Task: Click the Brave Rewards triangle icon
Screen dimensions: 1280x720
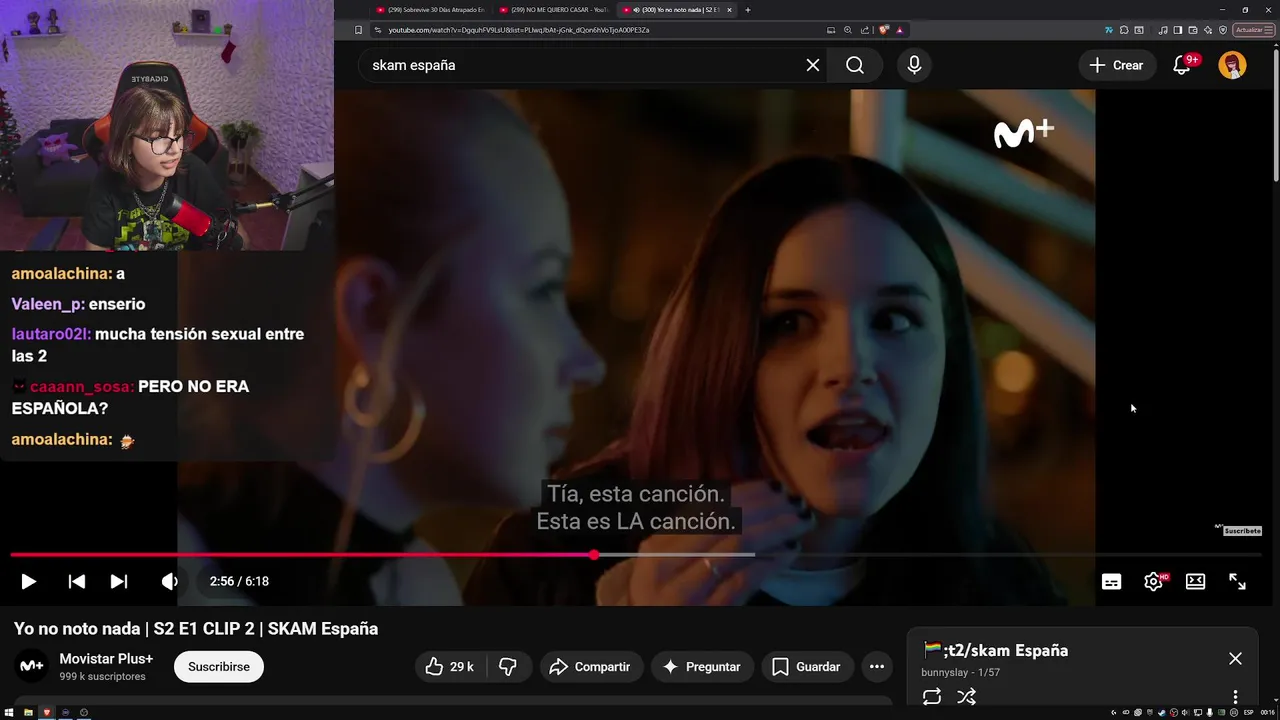Action: 900,30
